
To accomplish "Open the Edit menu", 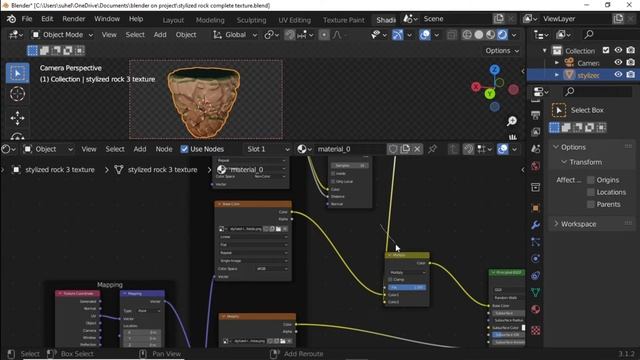I will [47, 19].
